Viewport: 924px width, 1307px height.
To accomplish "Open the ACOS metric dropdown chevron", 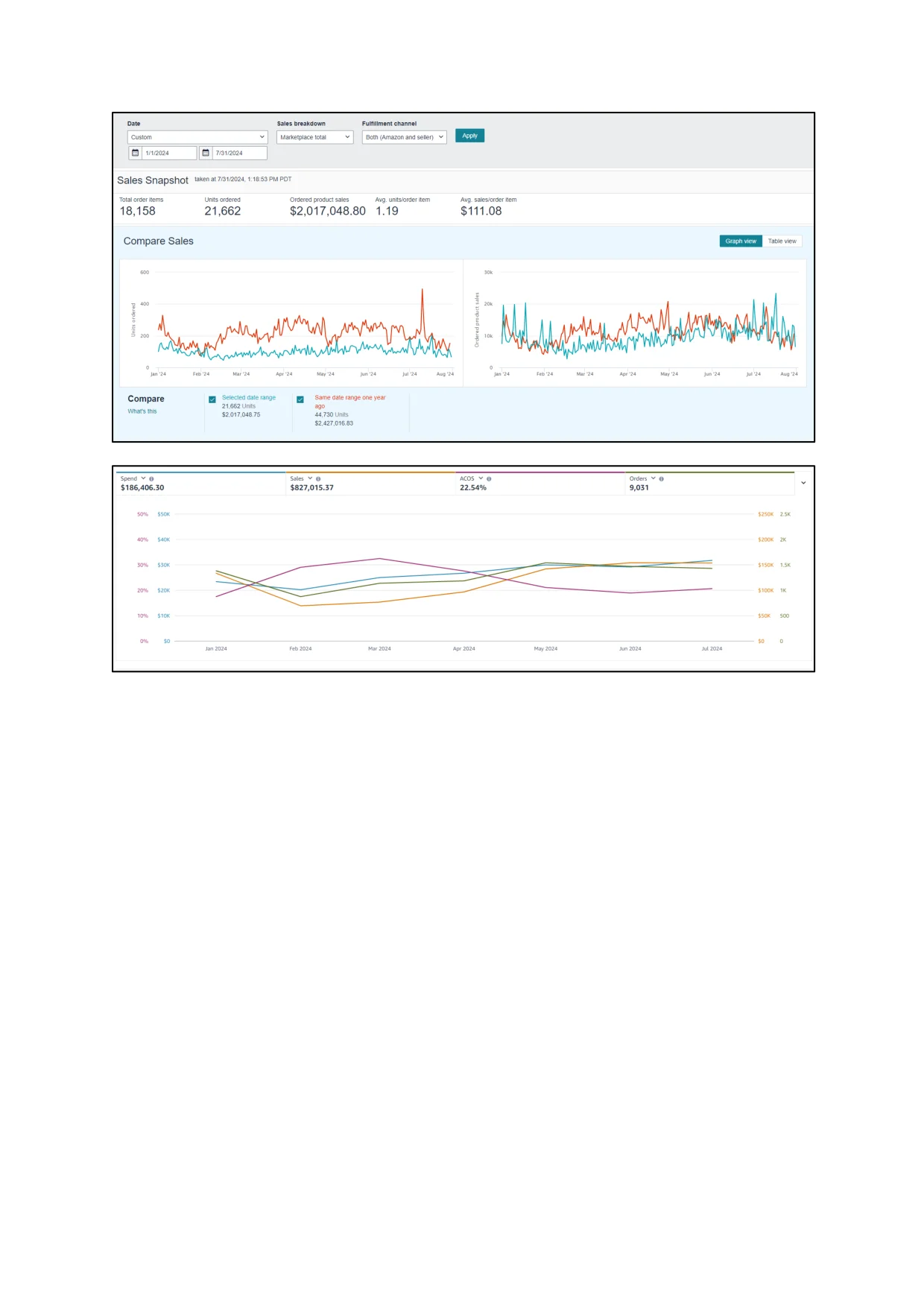I will point(481,478).
